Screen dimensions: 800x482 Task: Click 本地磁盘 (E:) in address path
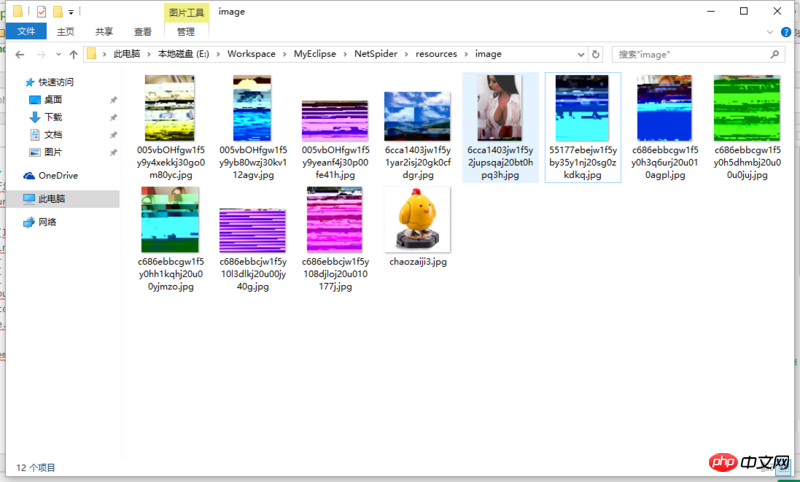pyautogui.click(x=184, y=54)
